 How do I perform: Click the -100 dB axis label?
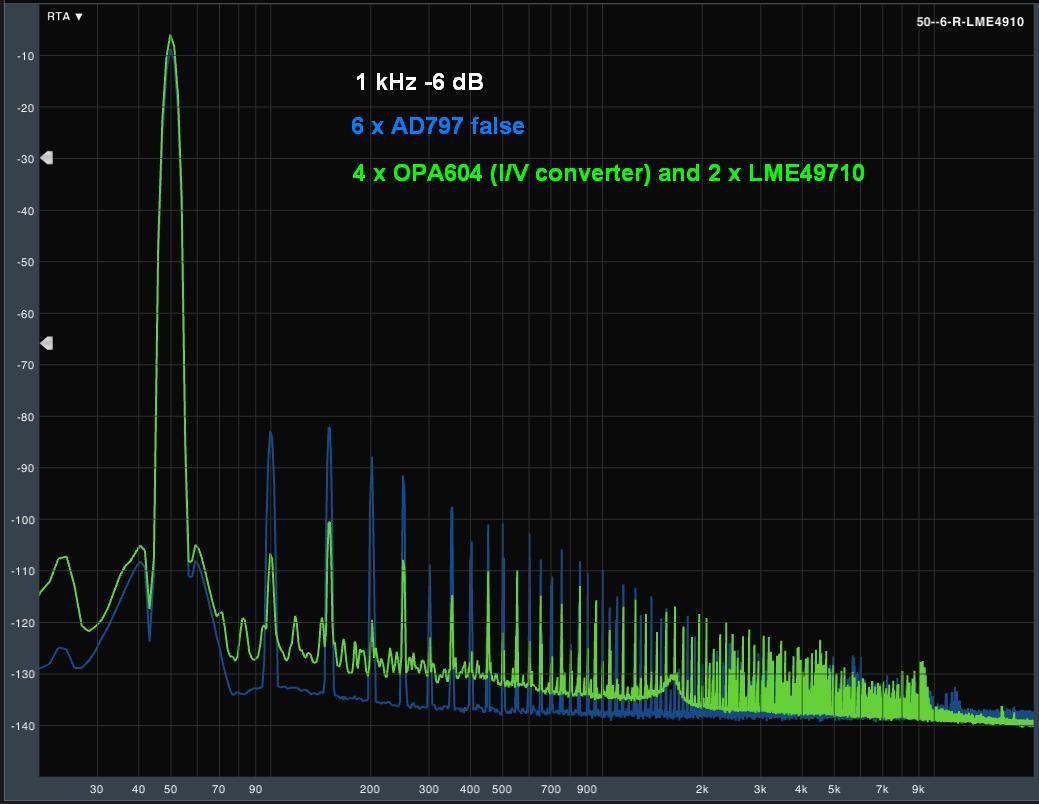23,520
